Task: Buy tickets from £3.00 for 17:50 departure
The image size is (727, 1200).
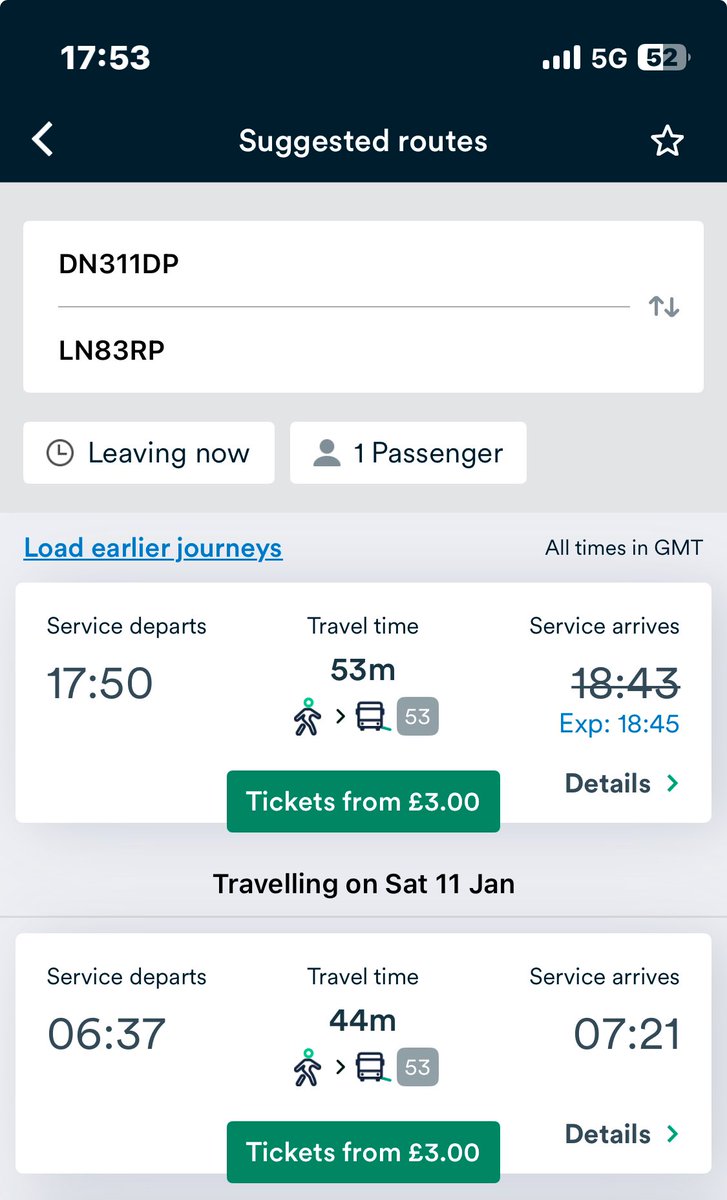Action: [363, 801]
